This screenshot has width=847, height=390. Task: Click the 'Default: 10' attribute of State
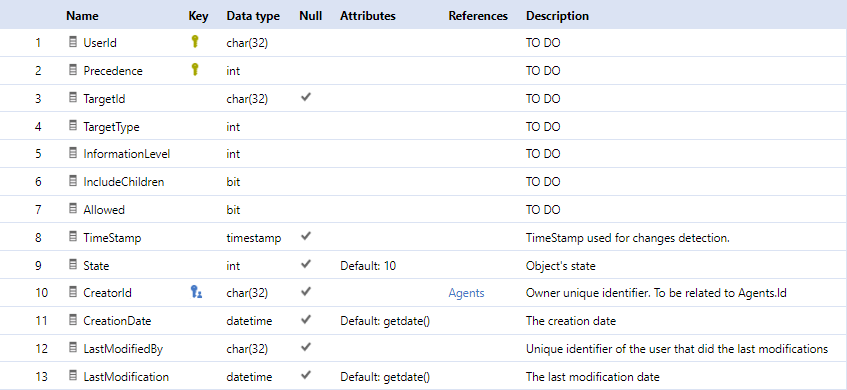(x=368, y=266)
